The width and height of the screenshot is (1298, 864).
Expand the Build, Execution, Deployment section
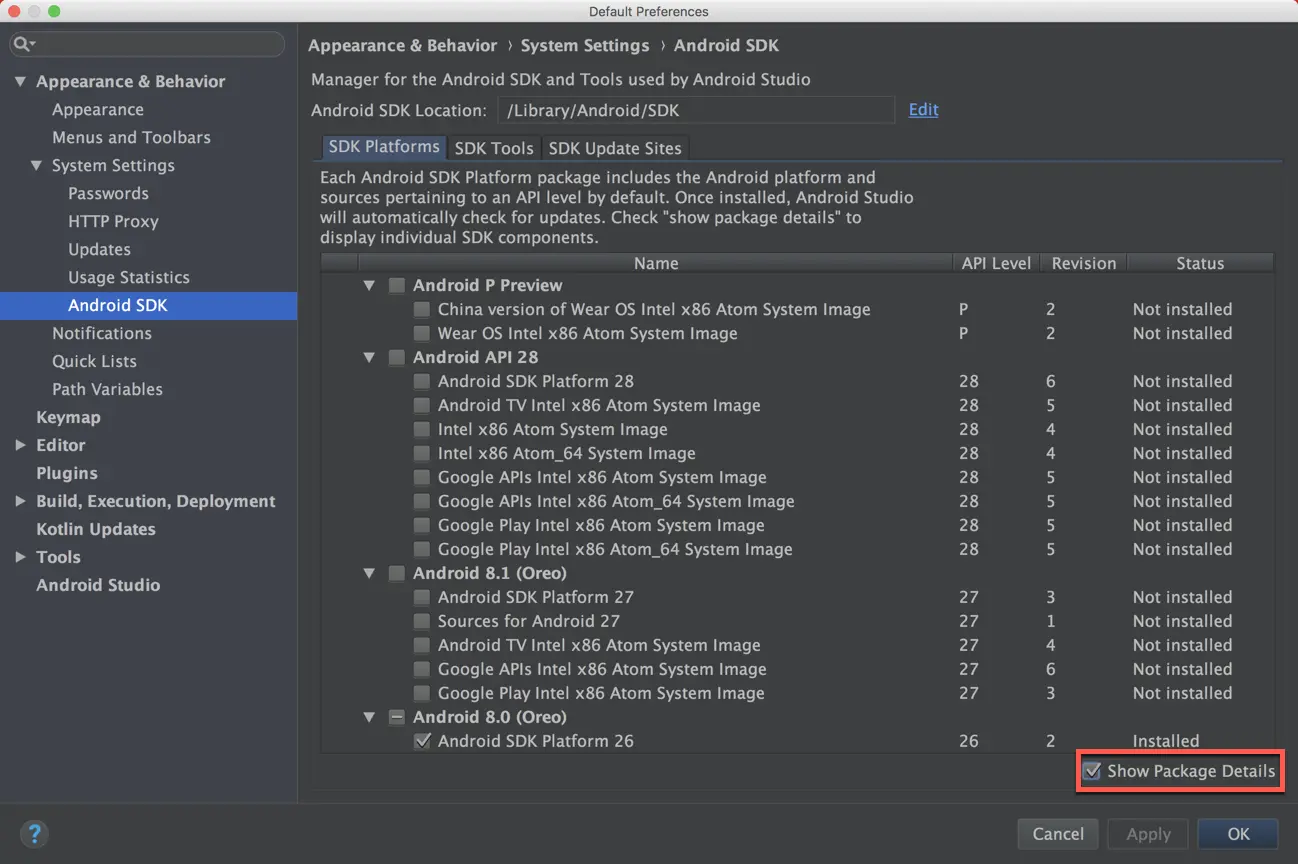(20, 501)
